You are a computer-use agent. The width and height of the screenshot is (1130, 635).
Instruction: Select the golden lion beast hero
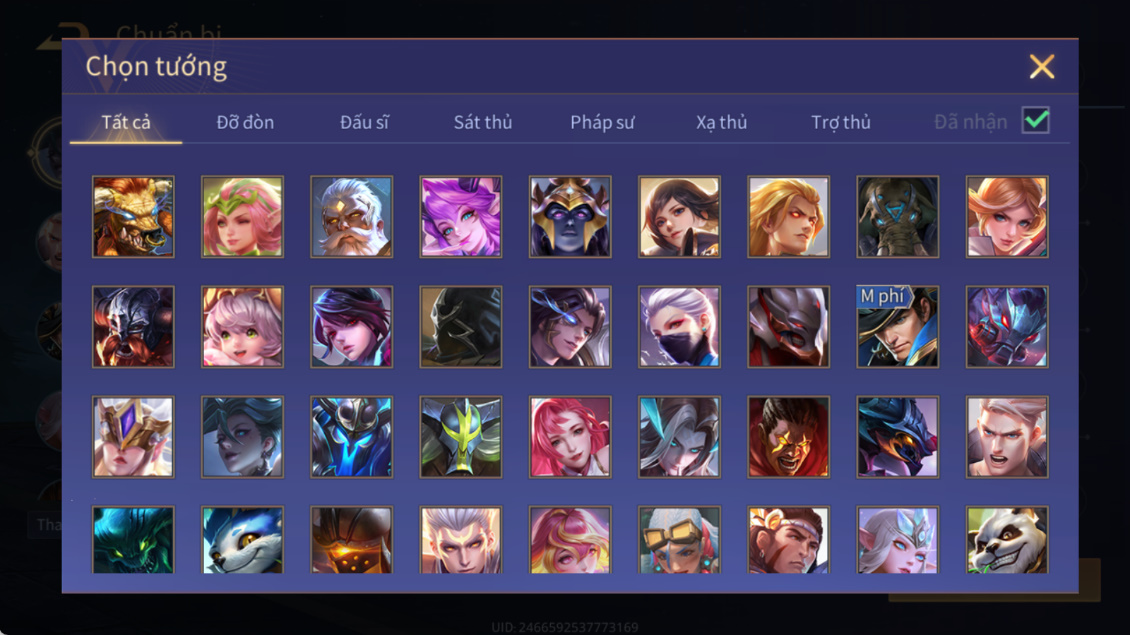[133, 217]
